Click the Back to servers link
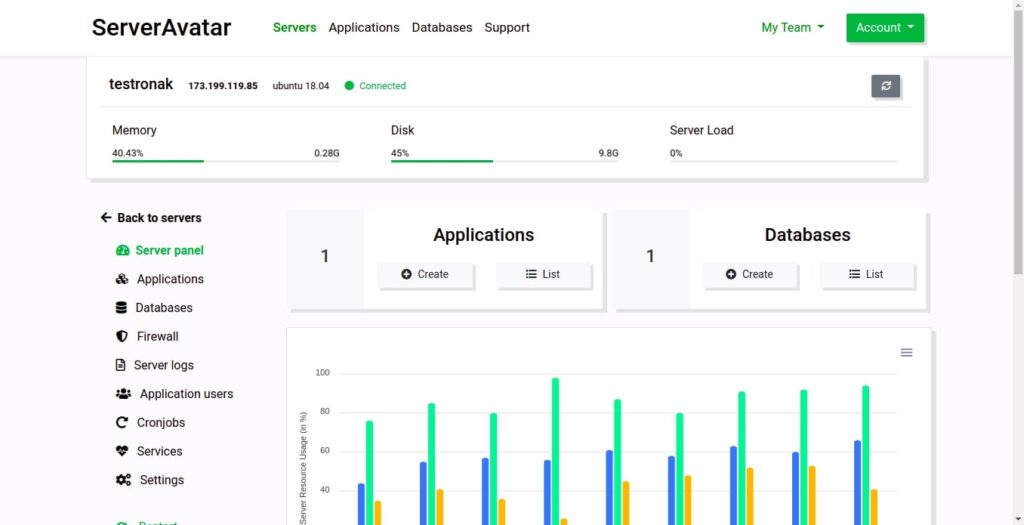The width and height of the screenshot is (1024, 525). (x=151, y=217)
